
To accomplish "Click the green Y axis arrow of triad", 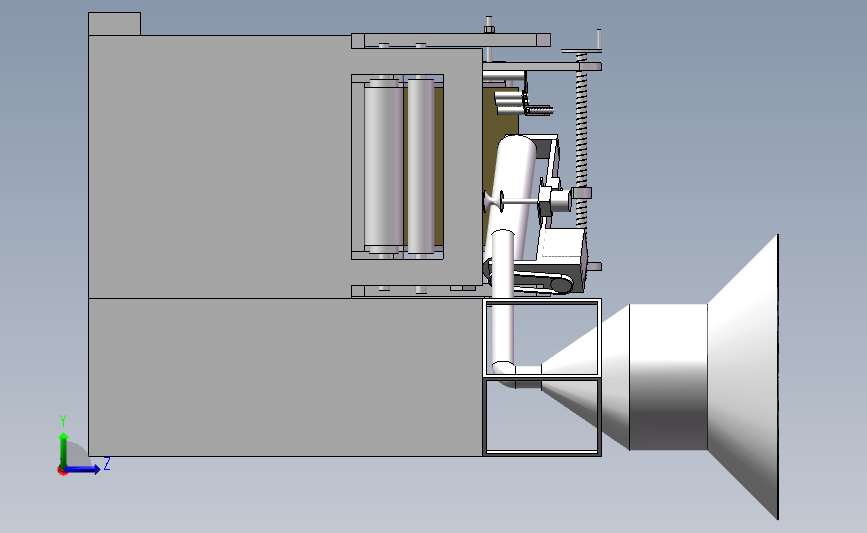I will tap(64, 449).
